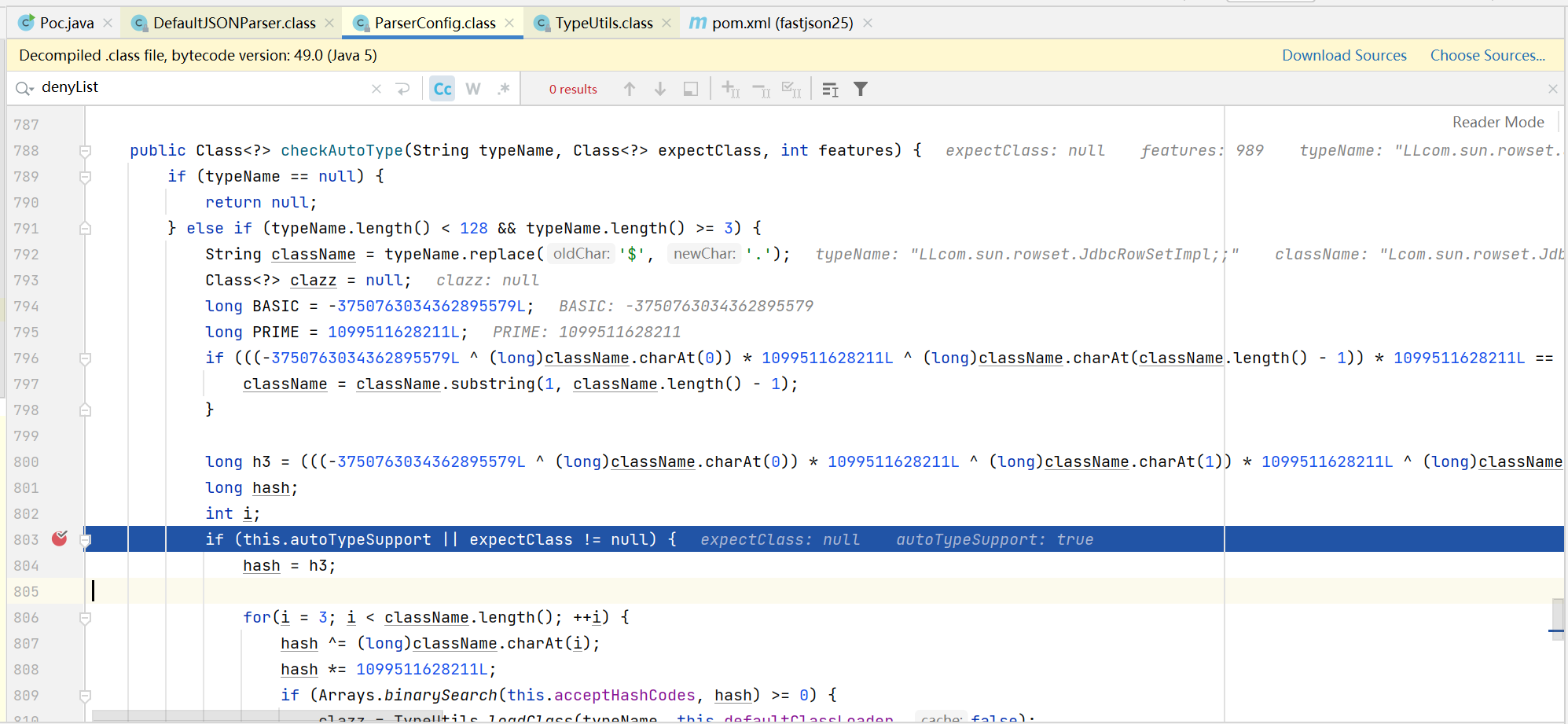The height and width of the screenshot is (724, 1568).
Task: Toggle the Regex search option
Action: [x=504, y=89]
